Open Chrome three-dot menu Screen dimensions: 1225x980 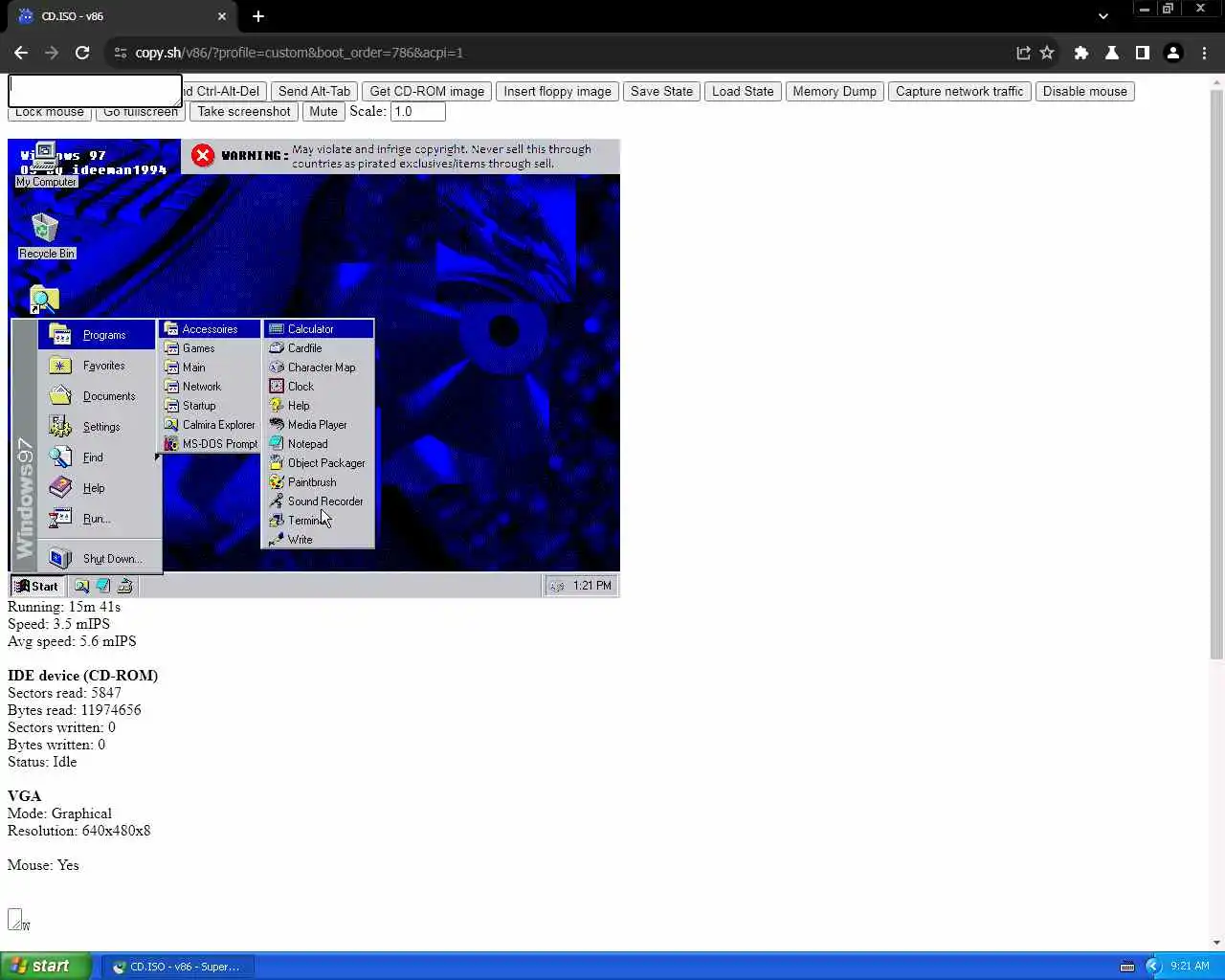[x=1204, y=53]
